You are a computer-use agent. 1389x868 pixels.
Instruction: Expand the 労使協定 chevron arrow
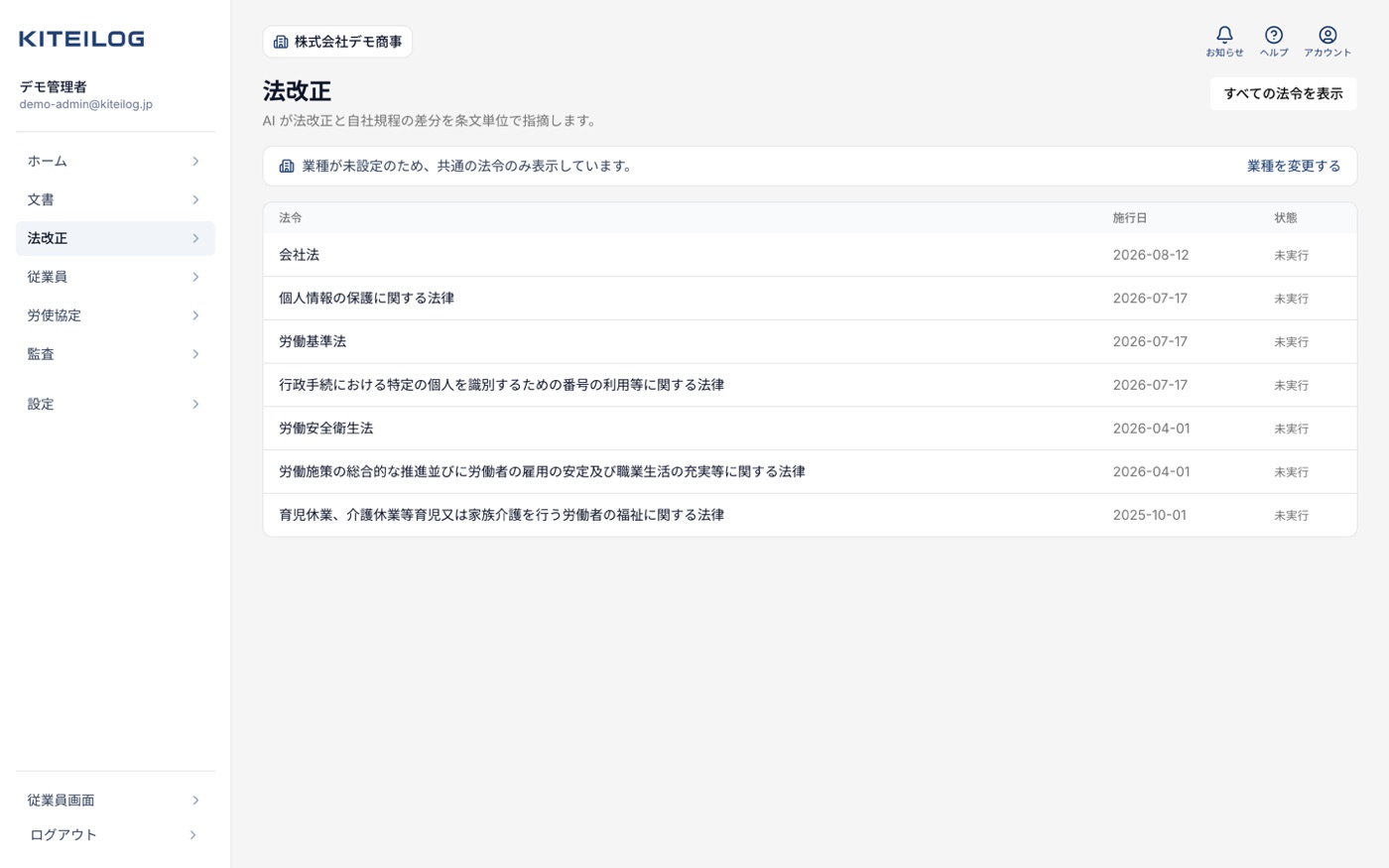[x=195, y=315]
